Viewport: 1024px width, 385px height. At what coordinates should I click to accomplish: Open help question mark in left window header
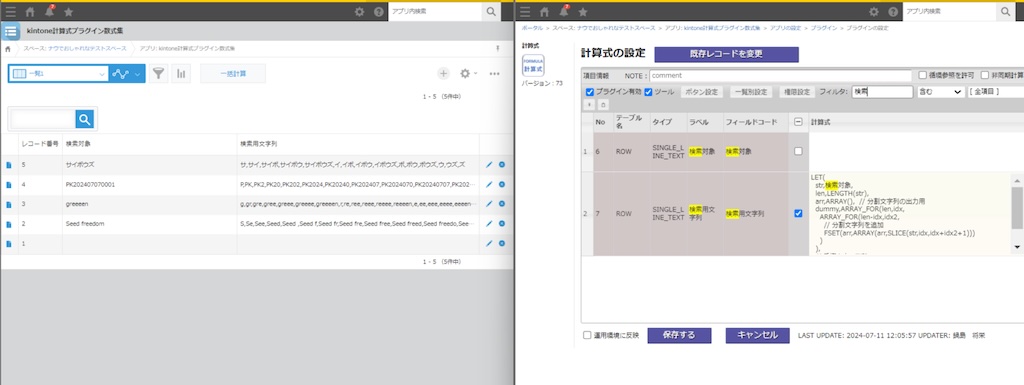(379, 12)
